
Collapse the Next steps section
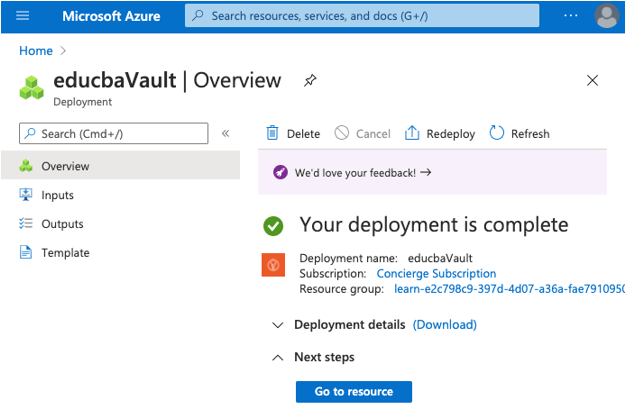coord(277,357)
